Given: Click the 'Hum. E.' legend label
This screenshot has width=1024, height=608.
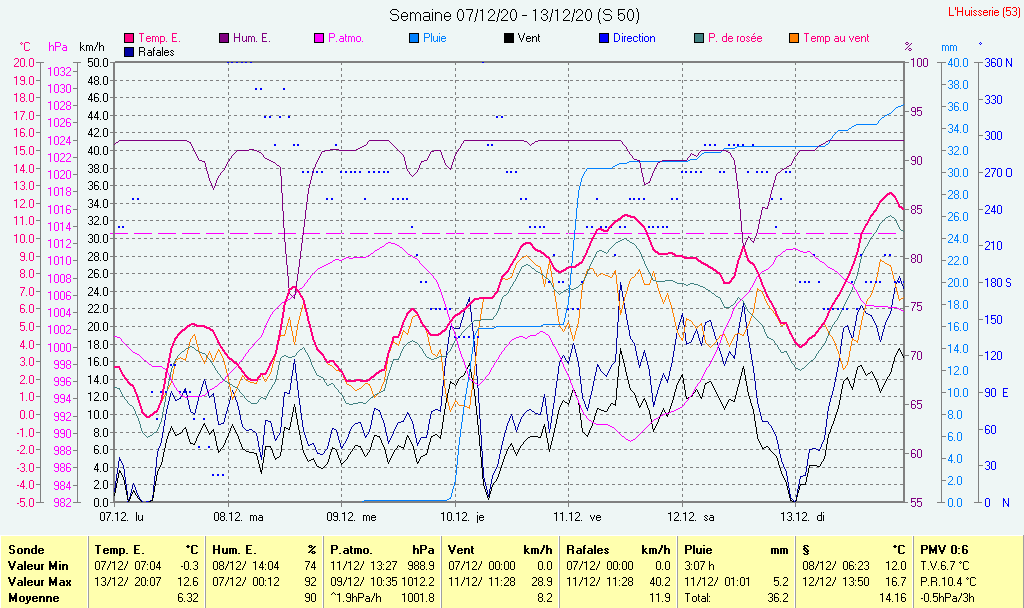Looking at the screenshot, I should pyautogui.click(x=252, y=39).
